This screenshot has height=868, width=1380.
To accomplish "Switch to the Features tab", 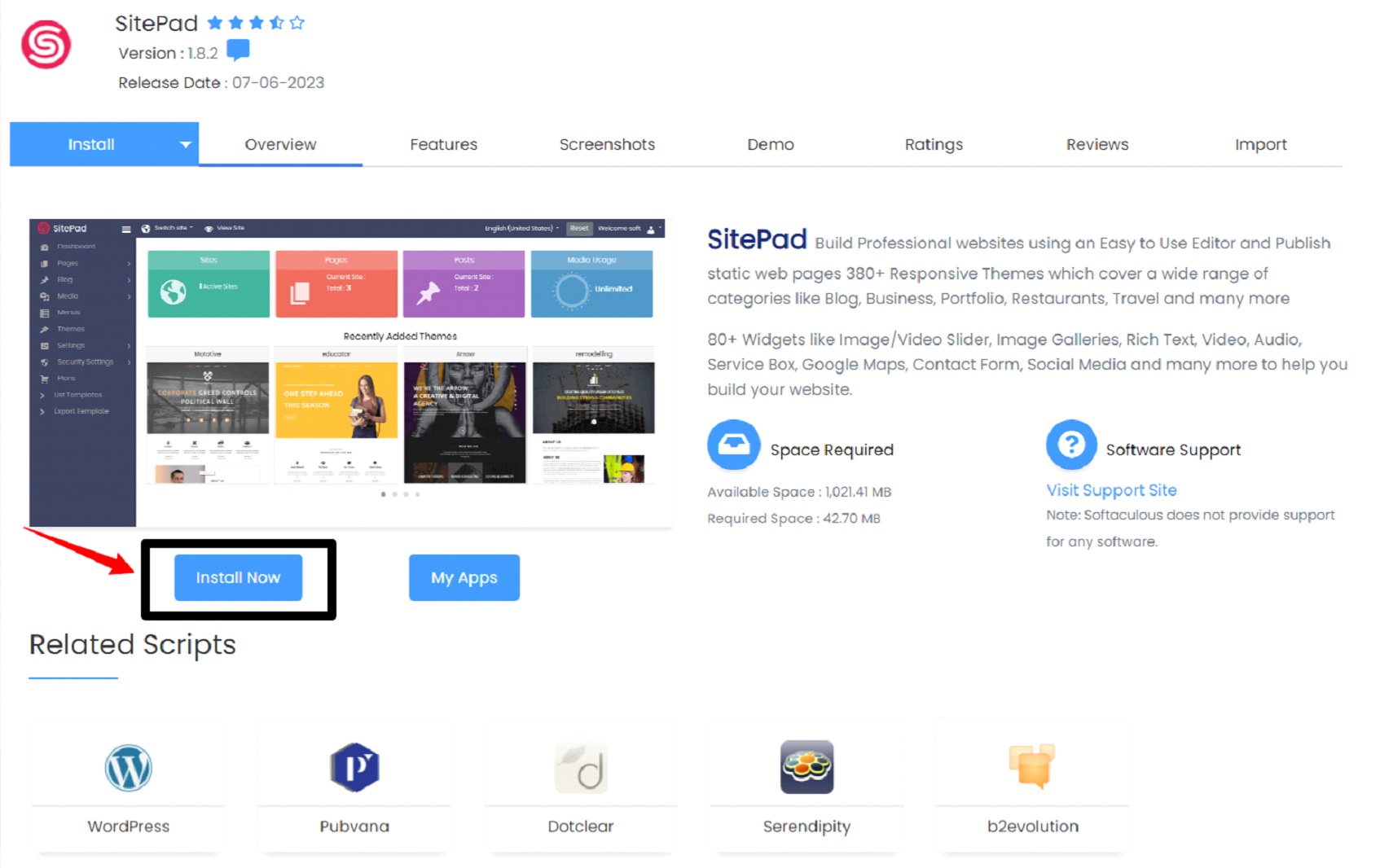I will tap(443, 144).
